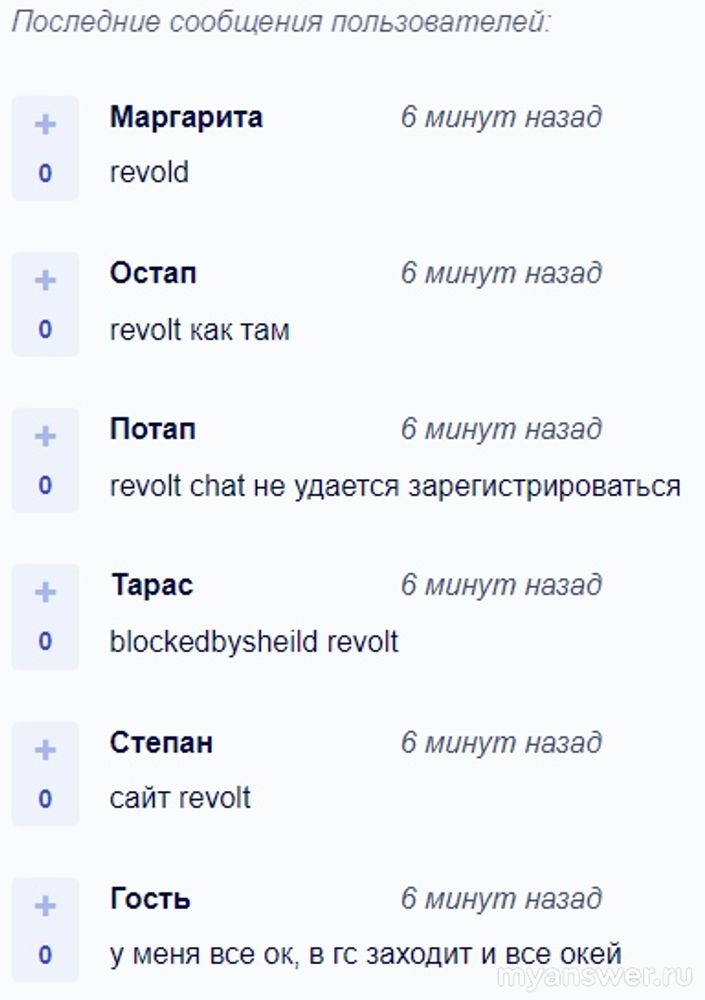The height and width of the screenshot is (1000, 705).
Task: Select the username Потап
Action: [153, 429]
